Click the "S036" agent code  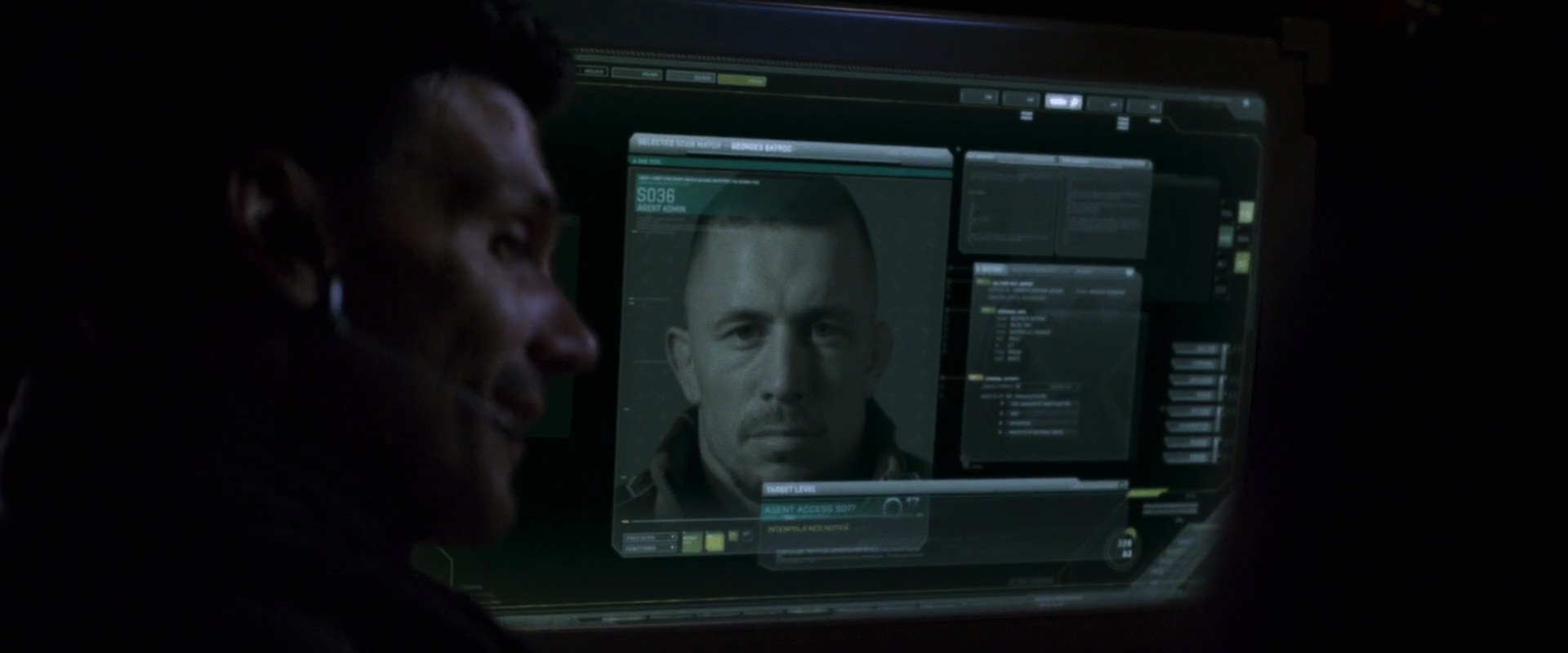coord(656,195)
